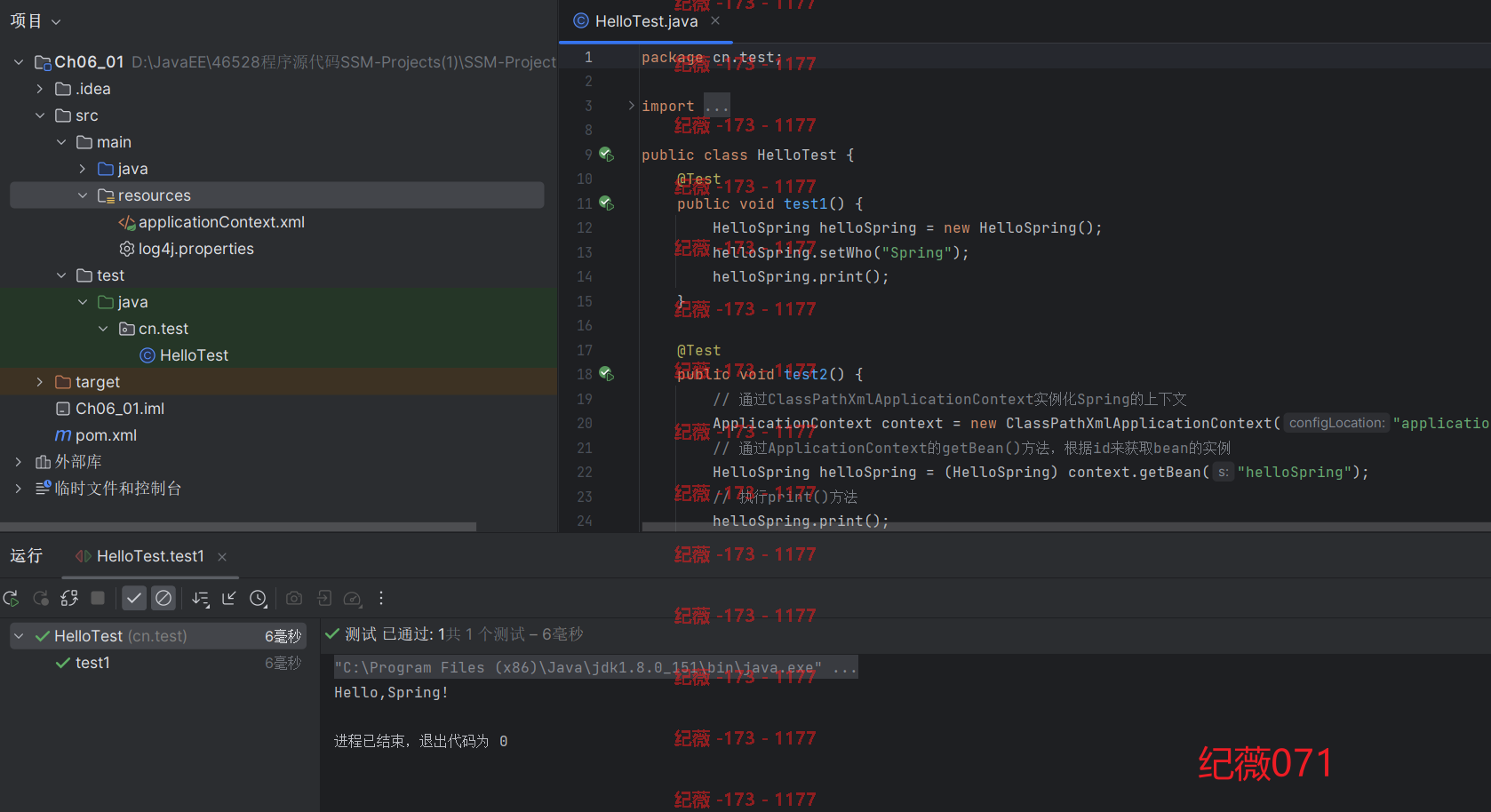Viewport: 1491px width, 812px height.
Task: Select the resources folder row
Action: (277, 195)
